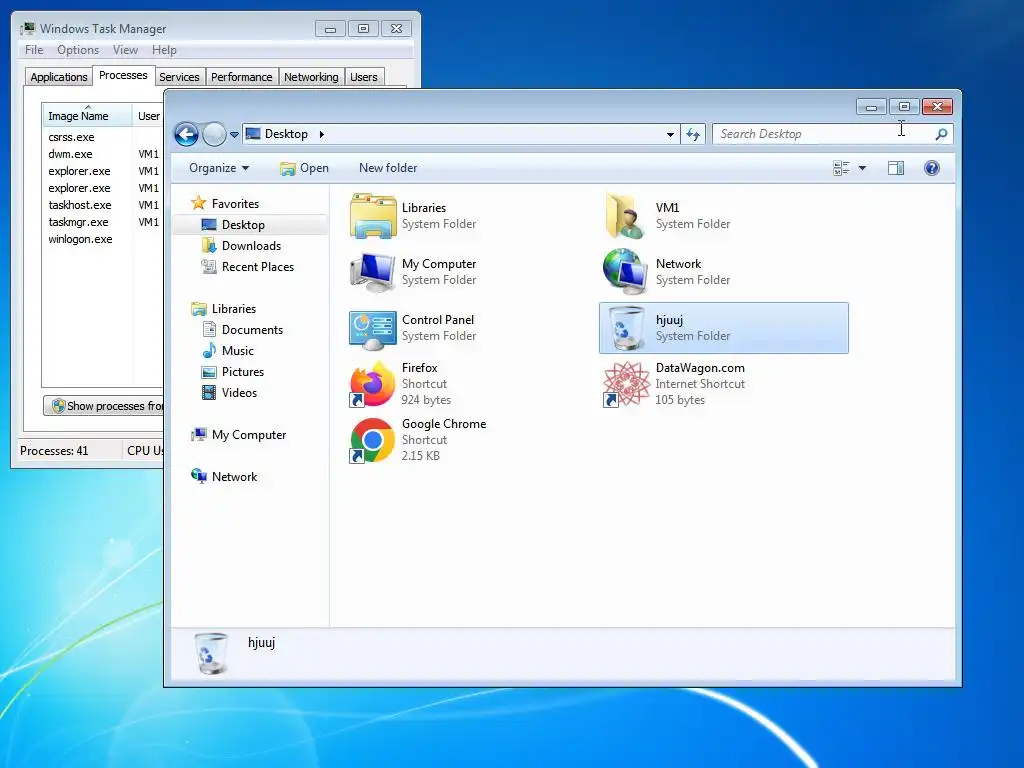This screenshot has width=1024, height=768.
Task: Sort processes by Image Name column
Action: [x=87, y=116]
